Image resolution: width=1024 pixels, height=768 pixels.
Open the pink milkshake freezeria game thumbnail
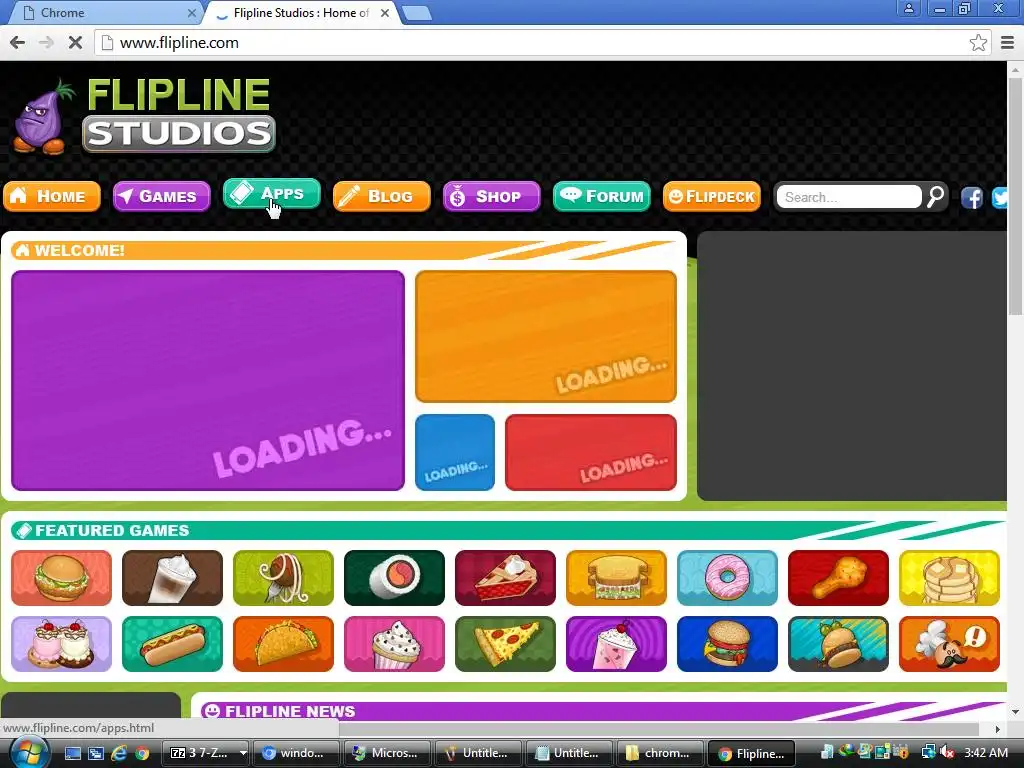[616, 644]
